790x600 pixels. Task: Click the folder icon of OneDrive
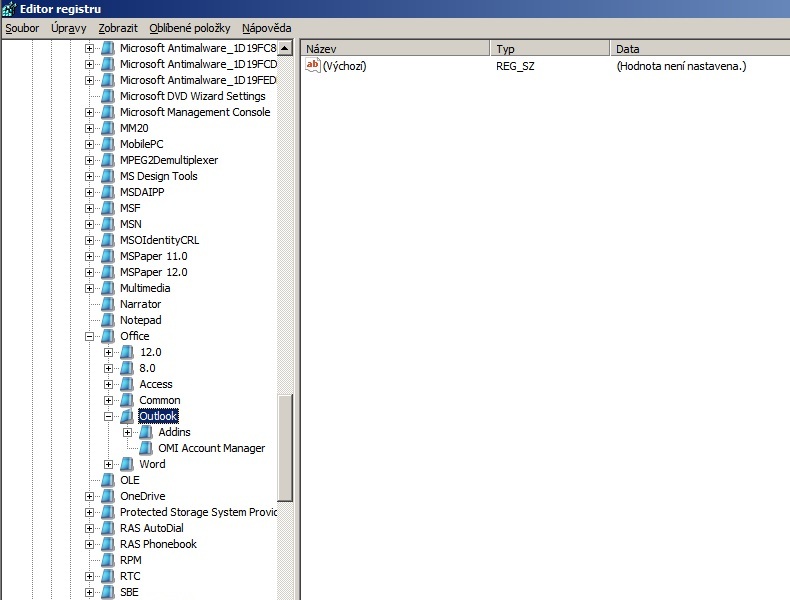tap(108, 496)
